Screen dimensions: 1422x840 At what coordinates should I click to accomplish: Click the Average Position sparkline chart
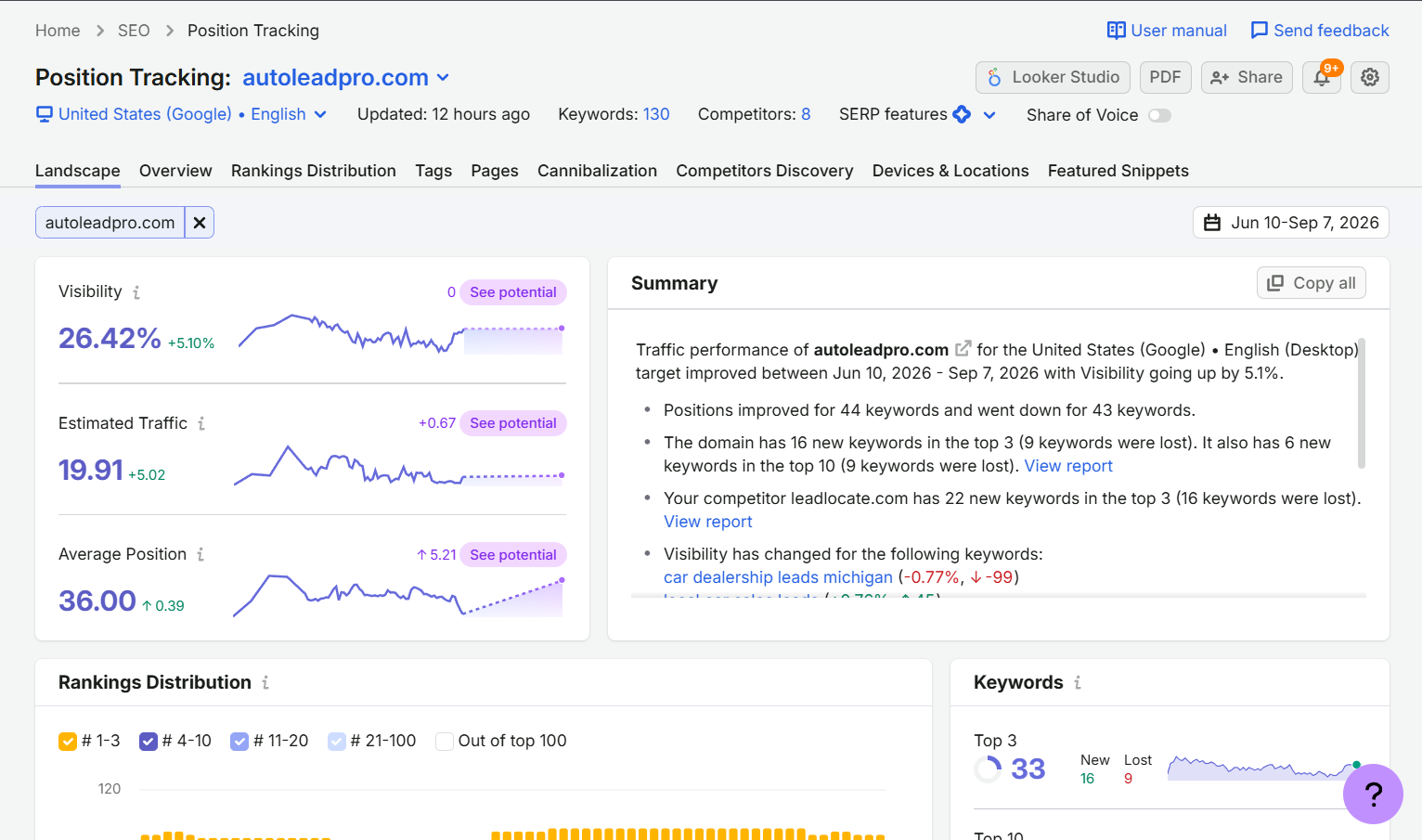pyautogui.click(x=398, y=596)
